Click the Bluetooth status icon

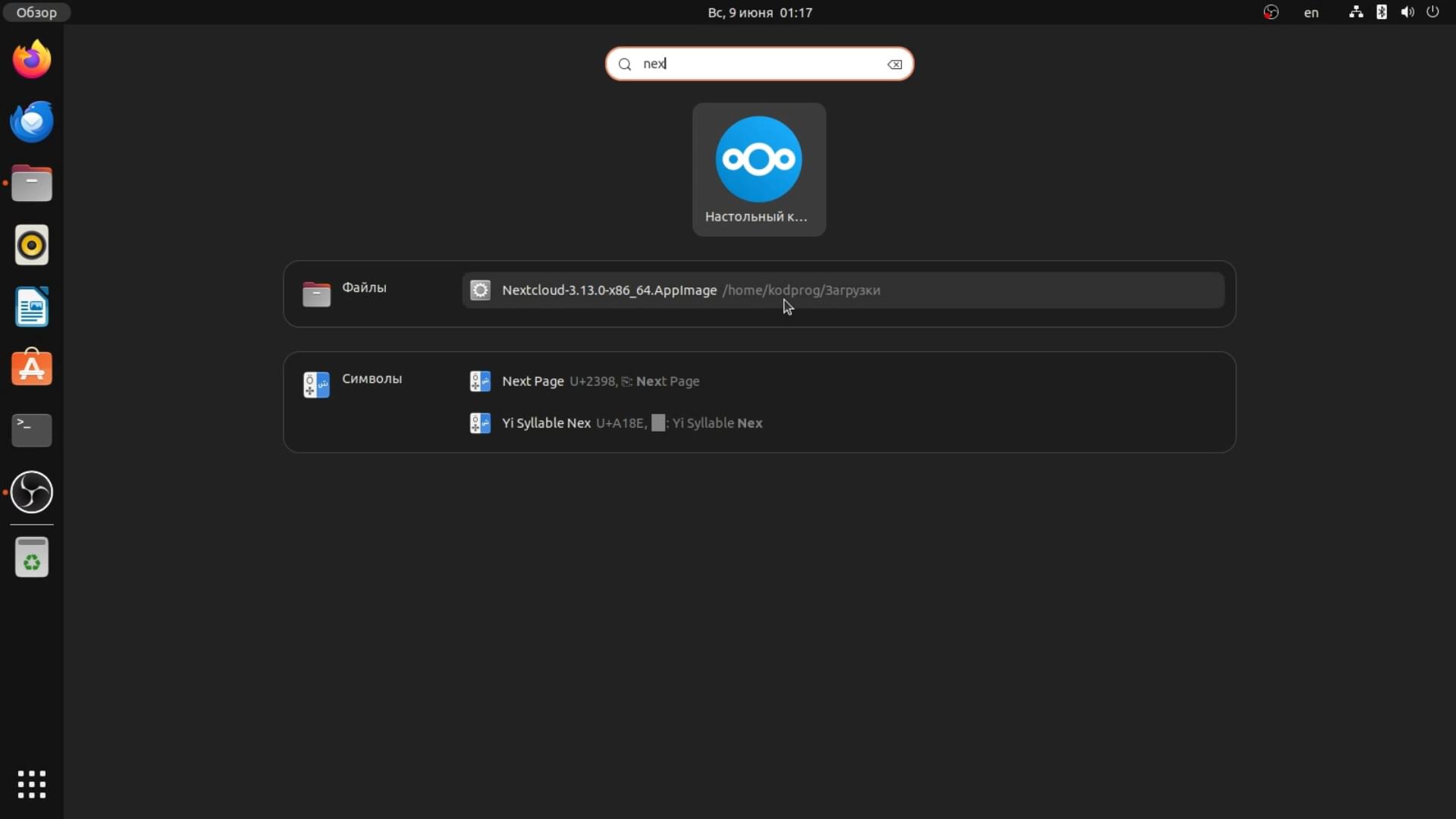point(1382,12)
